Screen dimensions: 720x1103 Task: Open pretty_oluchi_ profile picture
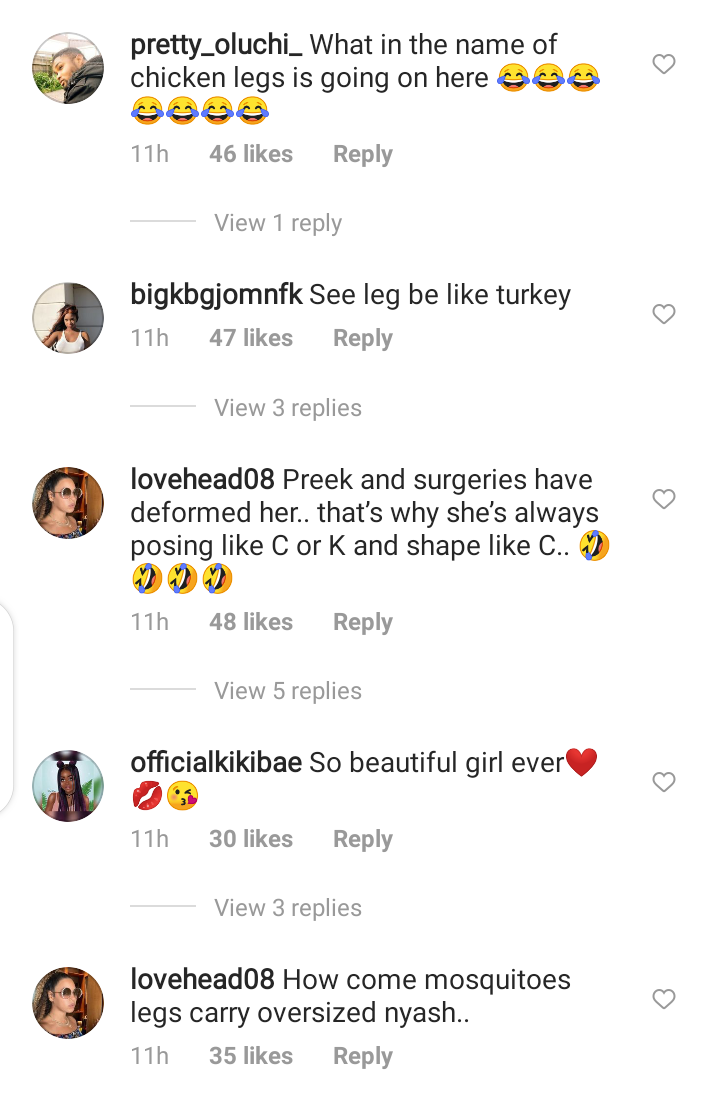68,68
